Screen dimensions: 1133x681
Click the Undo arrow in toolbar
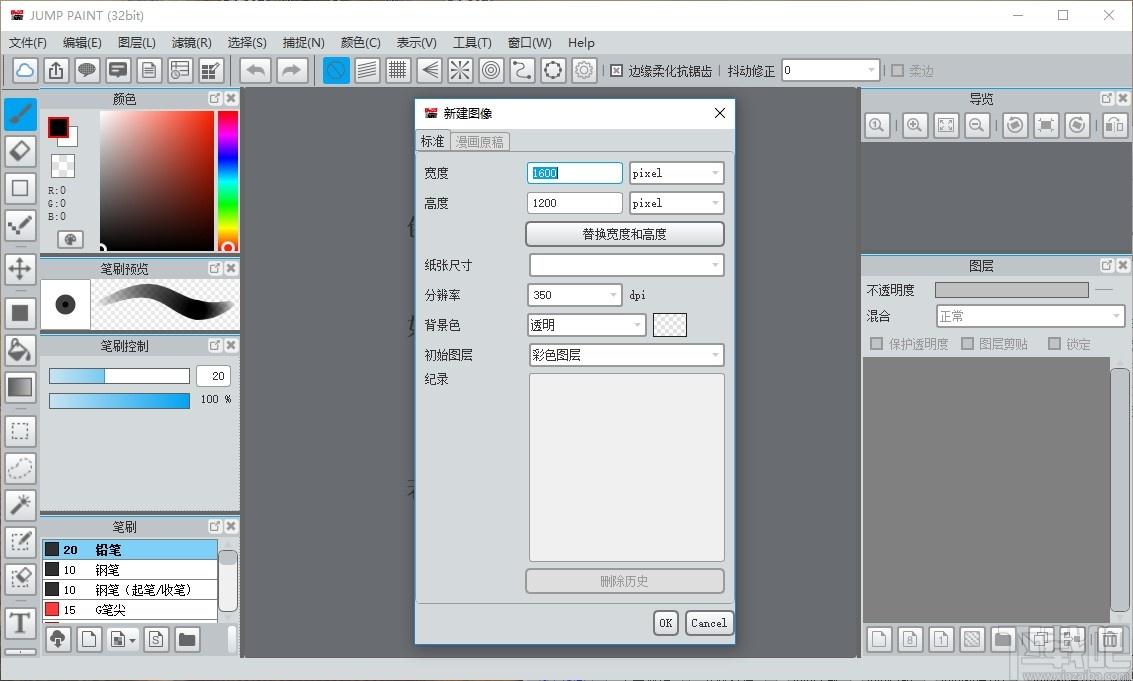pyautogui.click(x=255, y=70)
